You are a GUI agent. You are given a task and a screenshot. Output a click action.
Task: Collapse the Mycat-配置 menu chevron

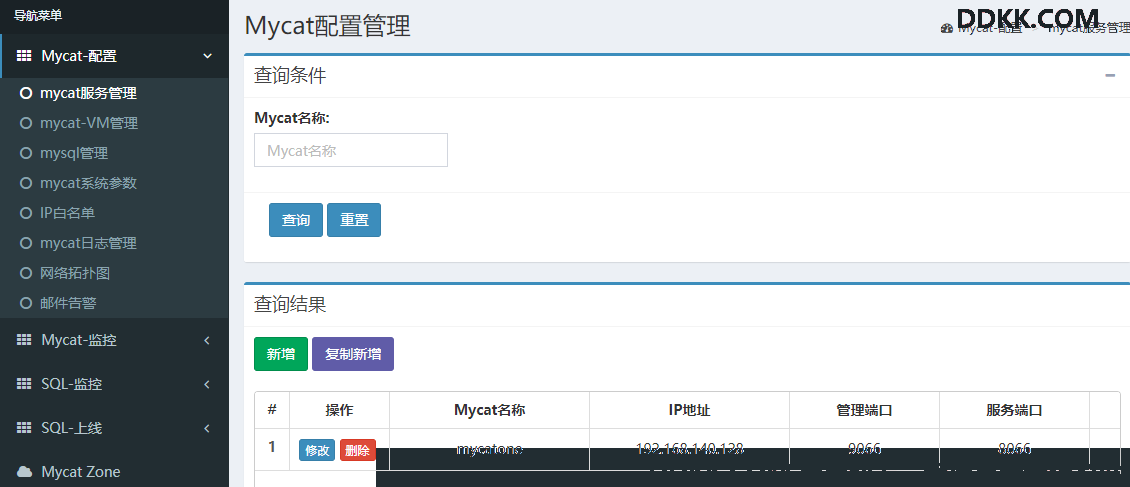[x=208, y=56]
